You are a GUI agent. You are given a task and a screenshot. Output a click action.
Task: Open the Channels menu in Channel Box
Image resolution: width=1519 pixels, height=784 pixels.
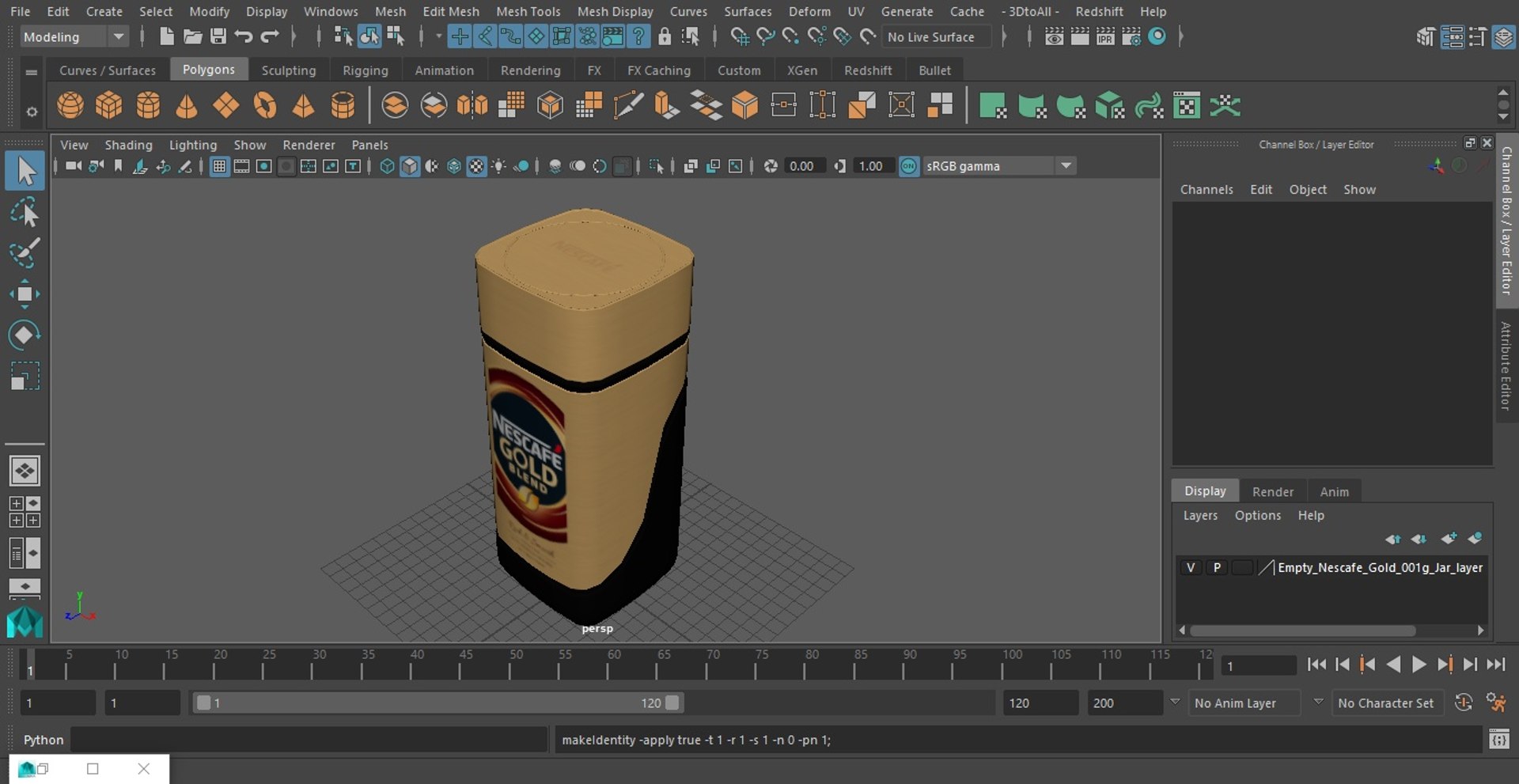(1206, 189)
